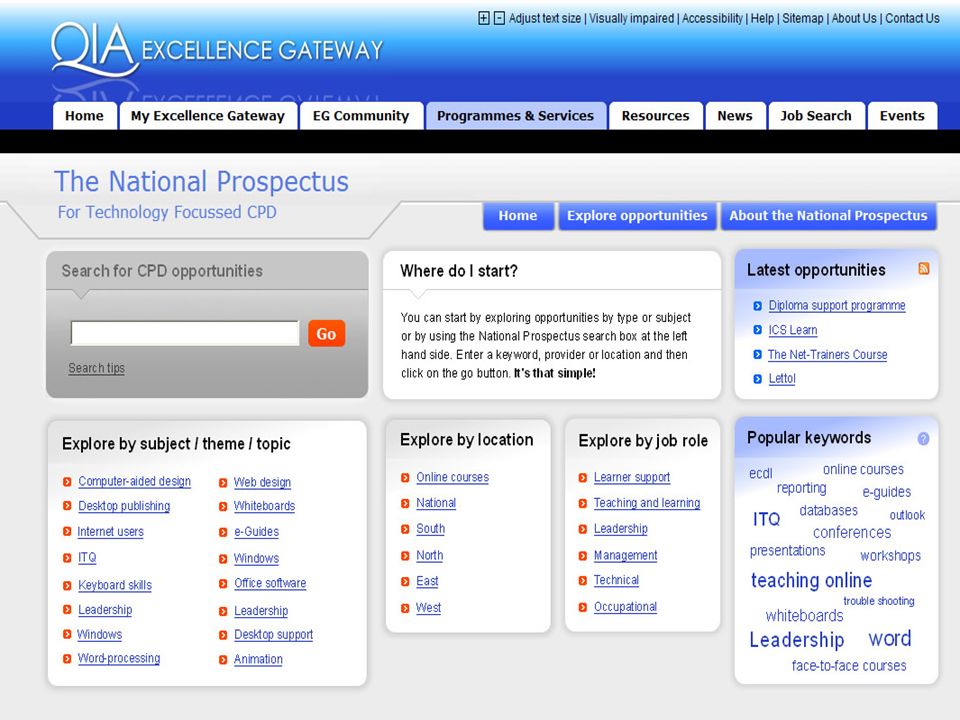Go to the Resources tab
The height and width of the screenshot is (720, 960).
point(656,116)
